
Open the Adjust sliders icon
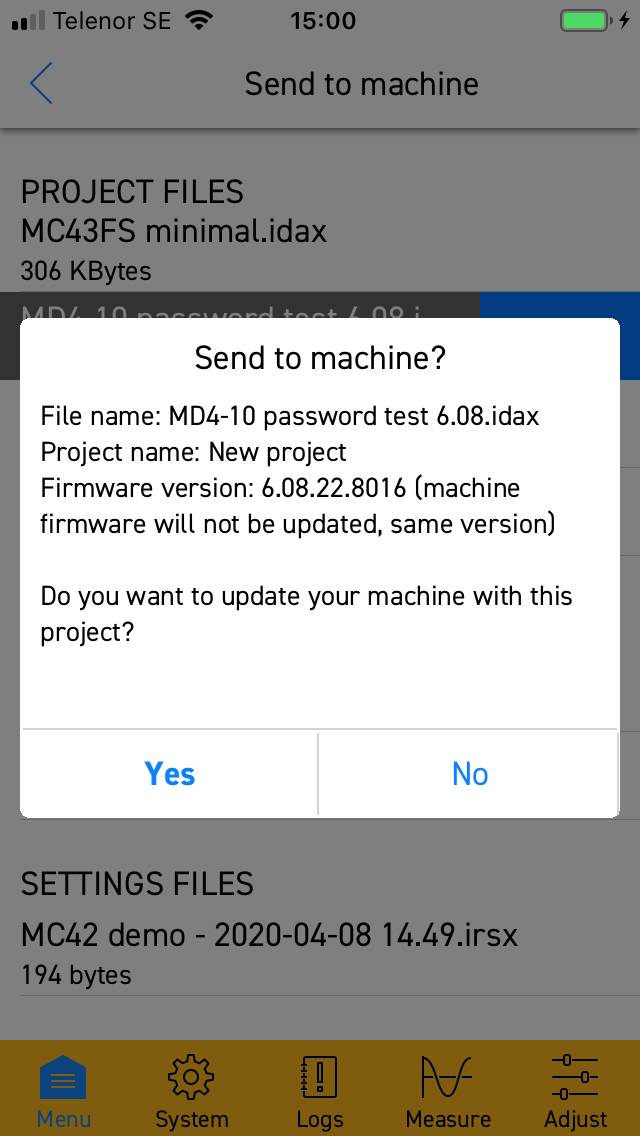tap(575, 1077)
